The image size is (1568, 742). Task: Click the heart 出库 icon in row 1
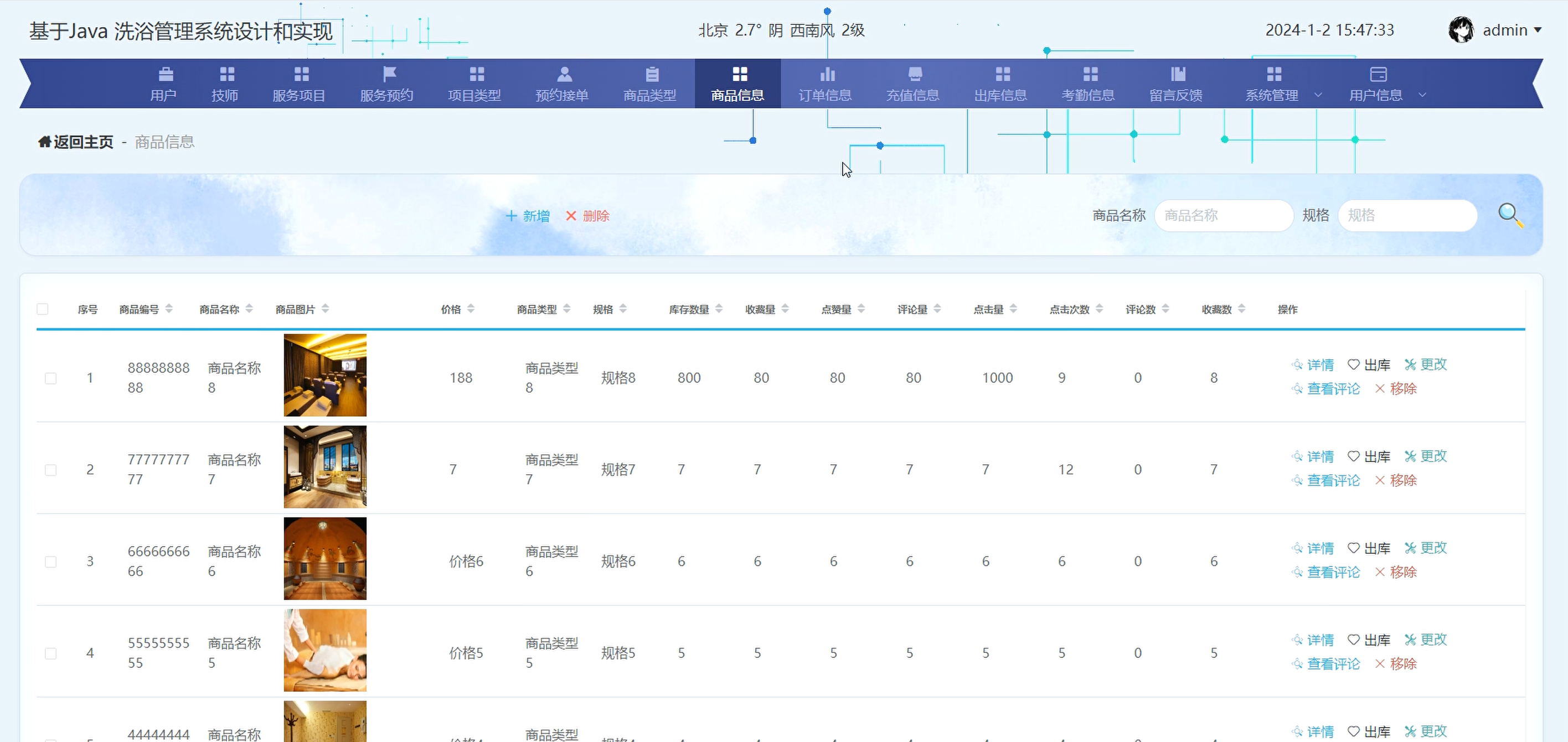(1353, 364)
